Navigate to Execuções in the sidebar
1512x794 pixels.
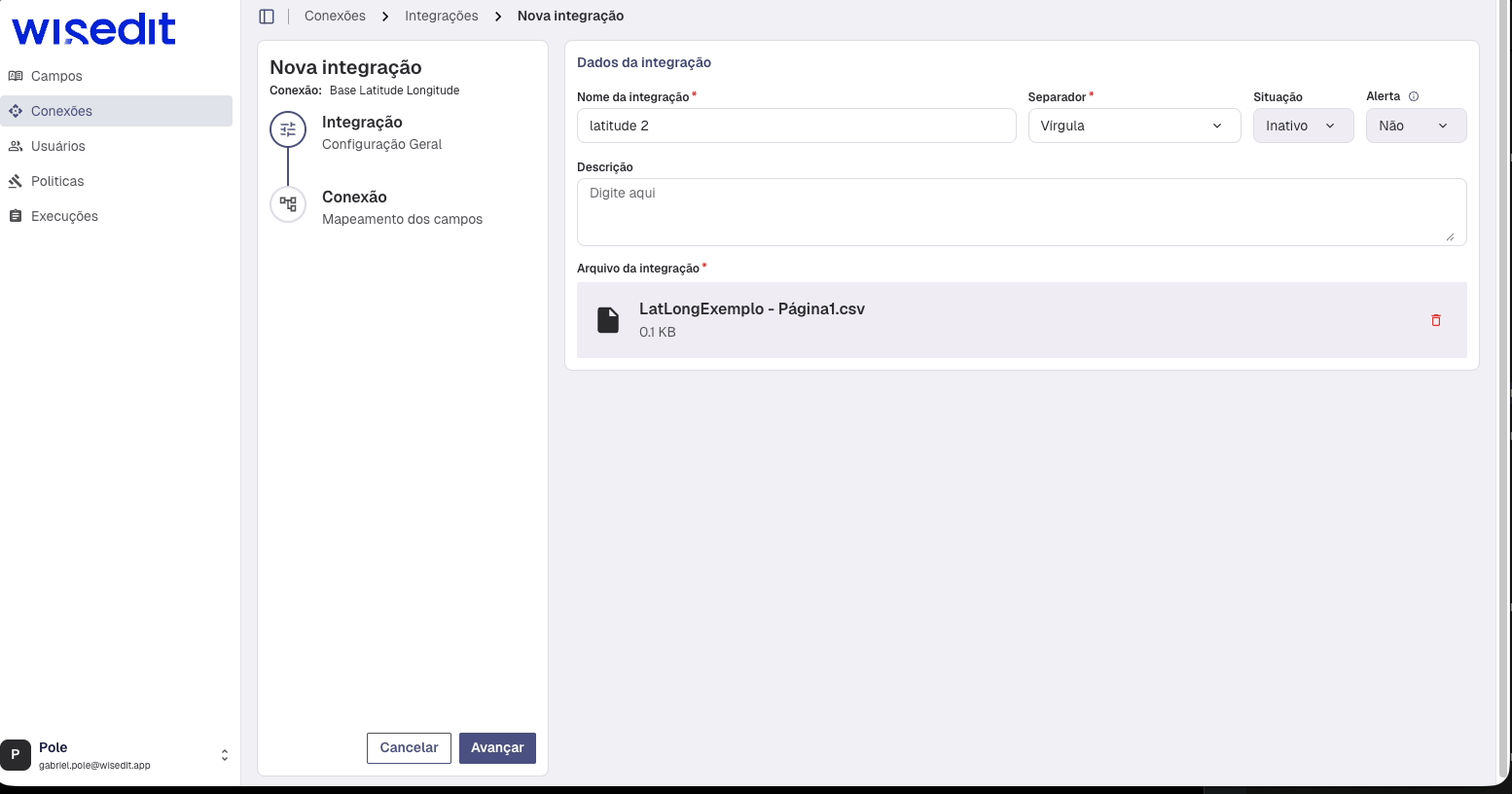[64, 216]
